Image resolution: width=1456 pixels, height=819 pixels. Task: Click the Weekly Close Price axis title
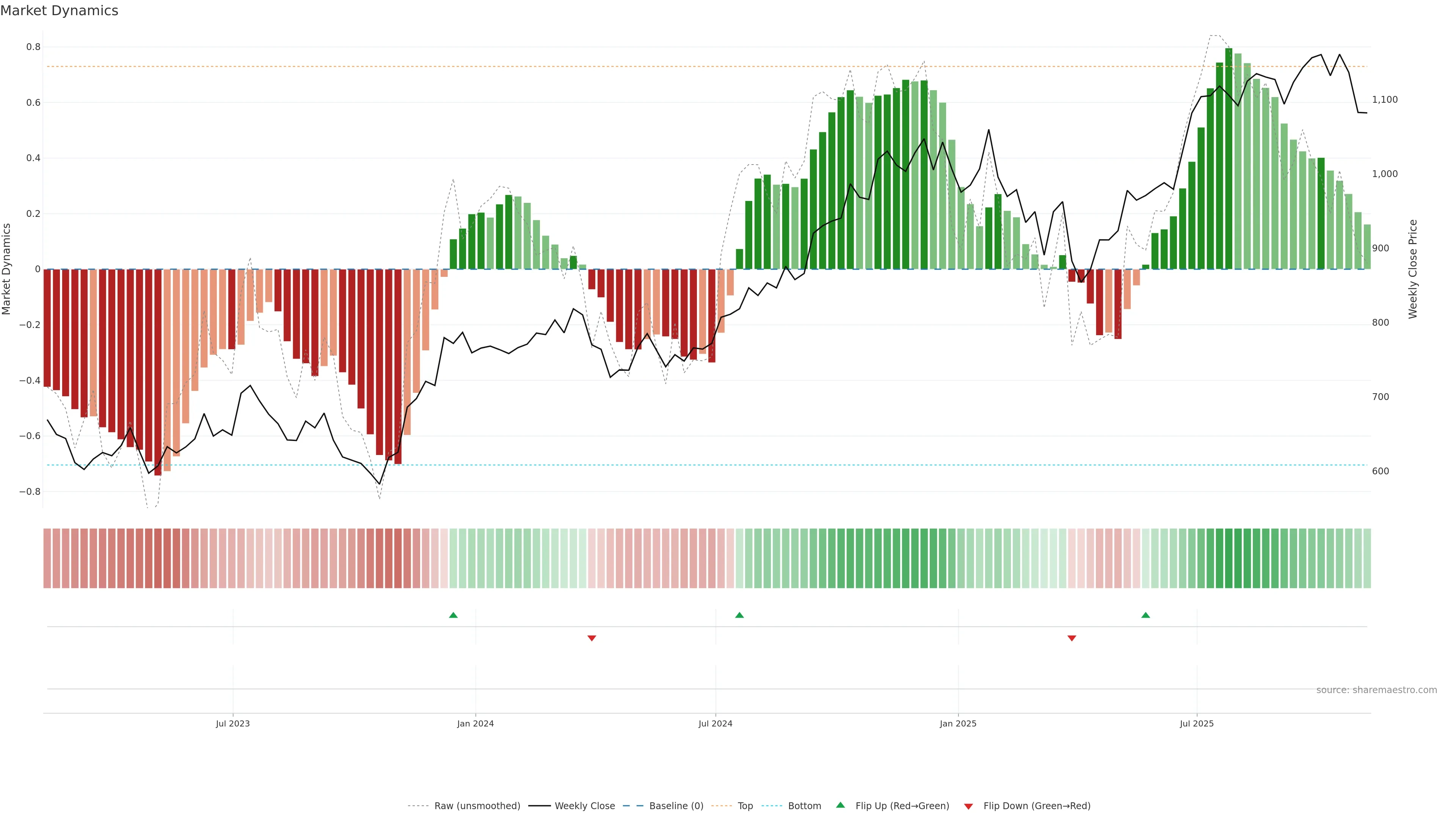[x=1413, y=269]
